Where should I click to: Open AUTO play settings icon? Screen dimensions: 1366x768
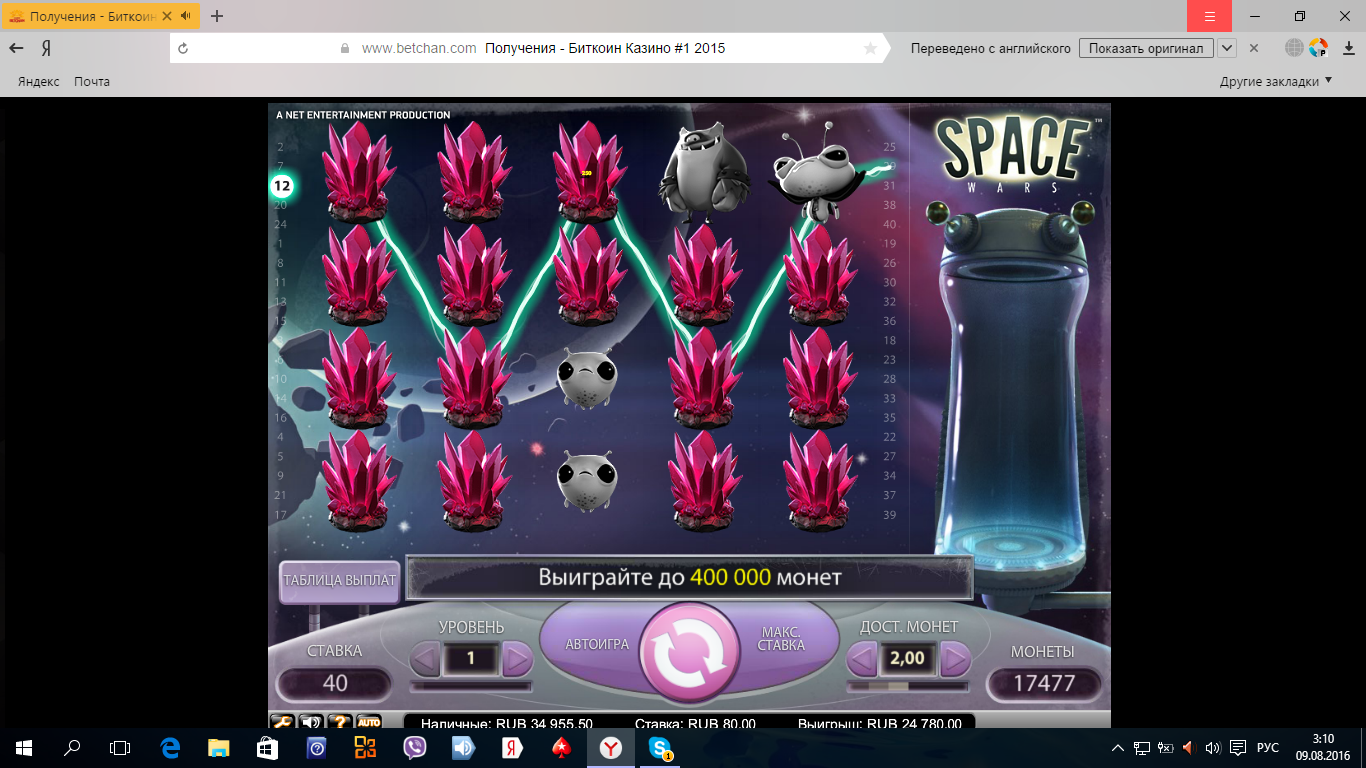[369, 721]
